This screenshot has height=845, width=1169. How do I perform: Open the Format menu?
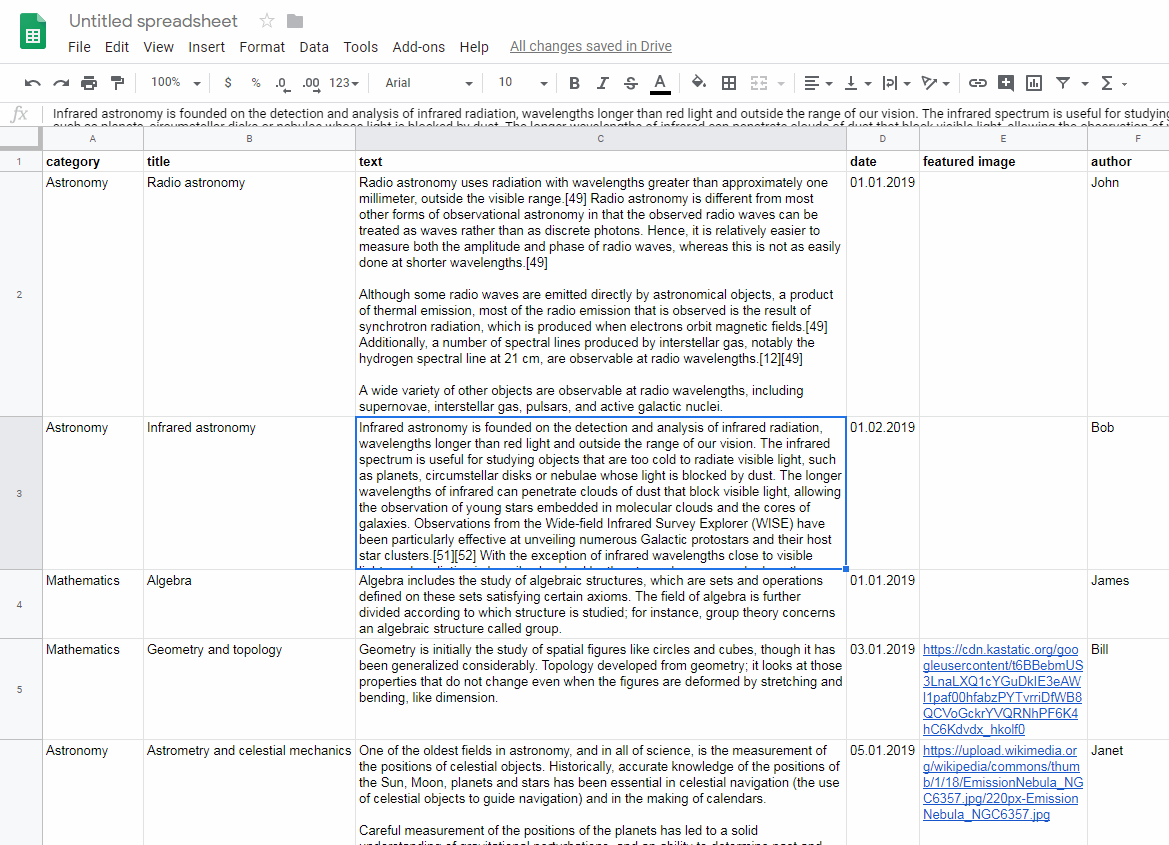click(x=262, y=47)
